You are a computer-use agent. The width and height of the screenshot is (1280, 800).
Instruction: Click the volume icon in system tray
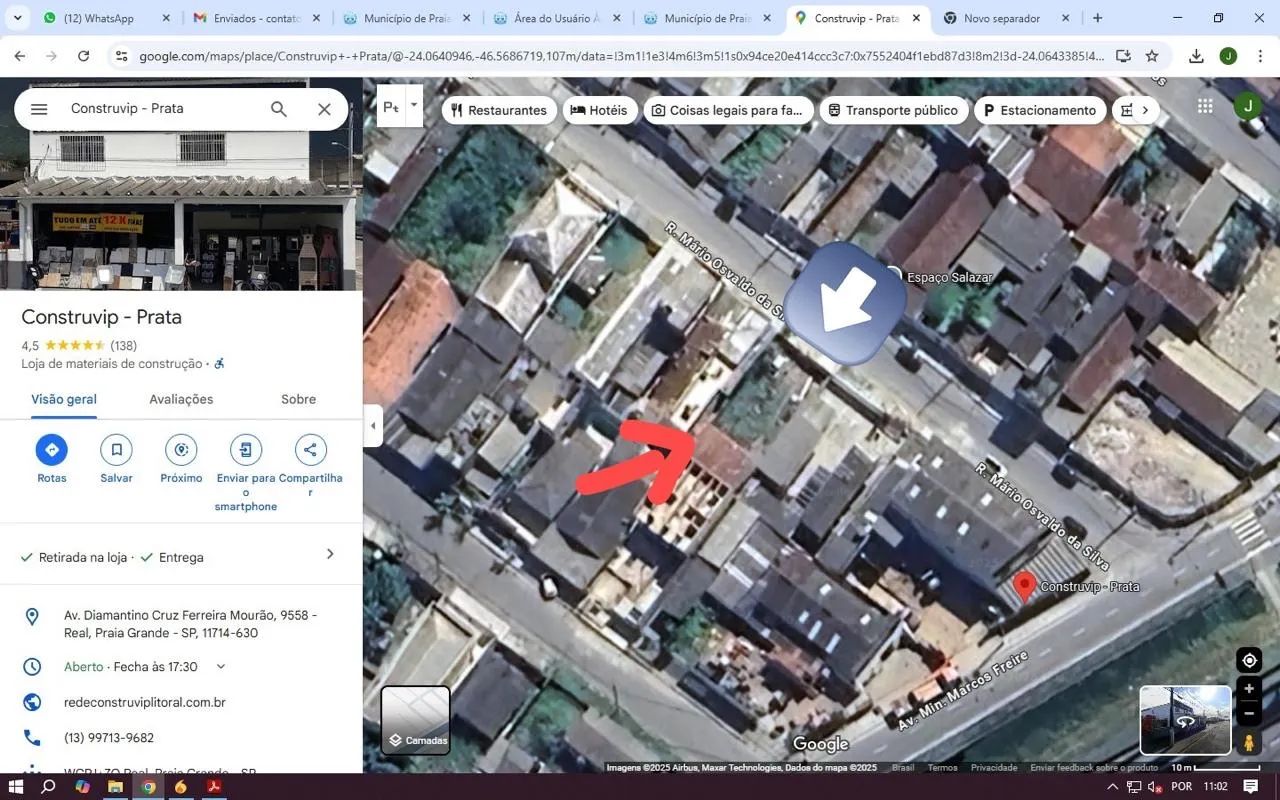(x=1154, y=787)
